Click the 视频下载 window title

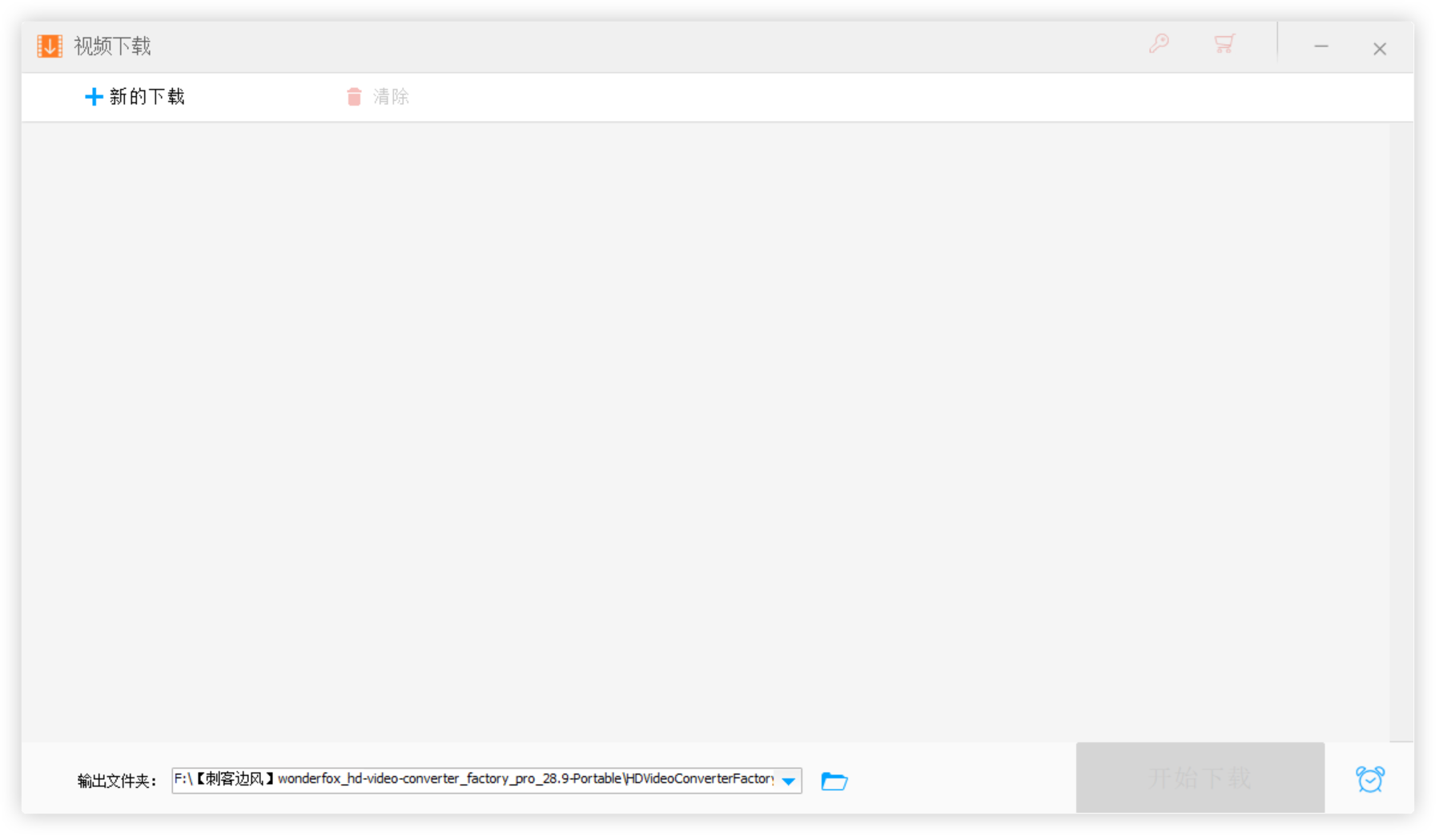(x=112, y=46)
